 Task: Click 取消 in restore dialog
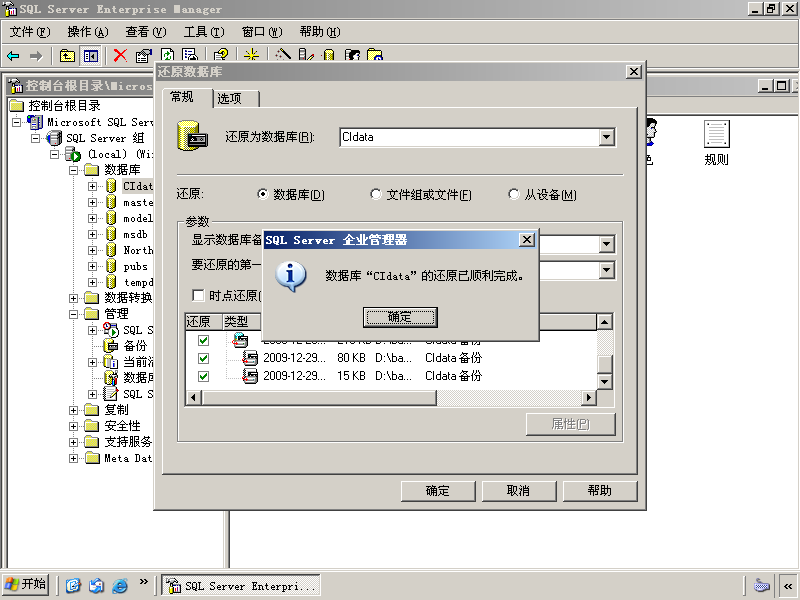tap(518, 491)
